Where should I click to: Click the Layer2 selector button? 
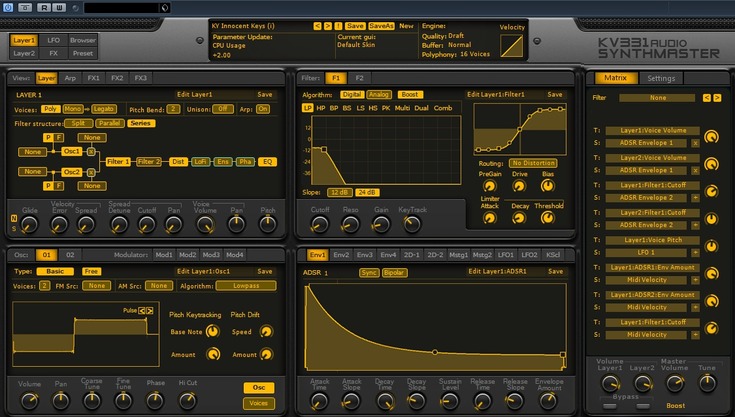pyautogui.click(x=24, y=53)
